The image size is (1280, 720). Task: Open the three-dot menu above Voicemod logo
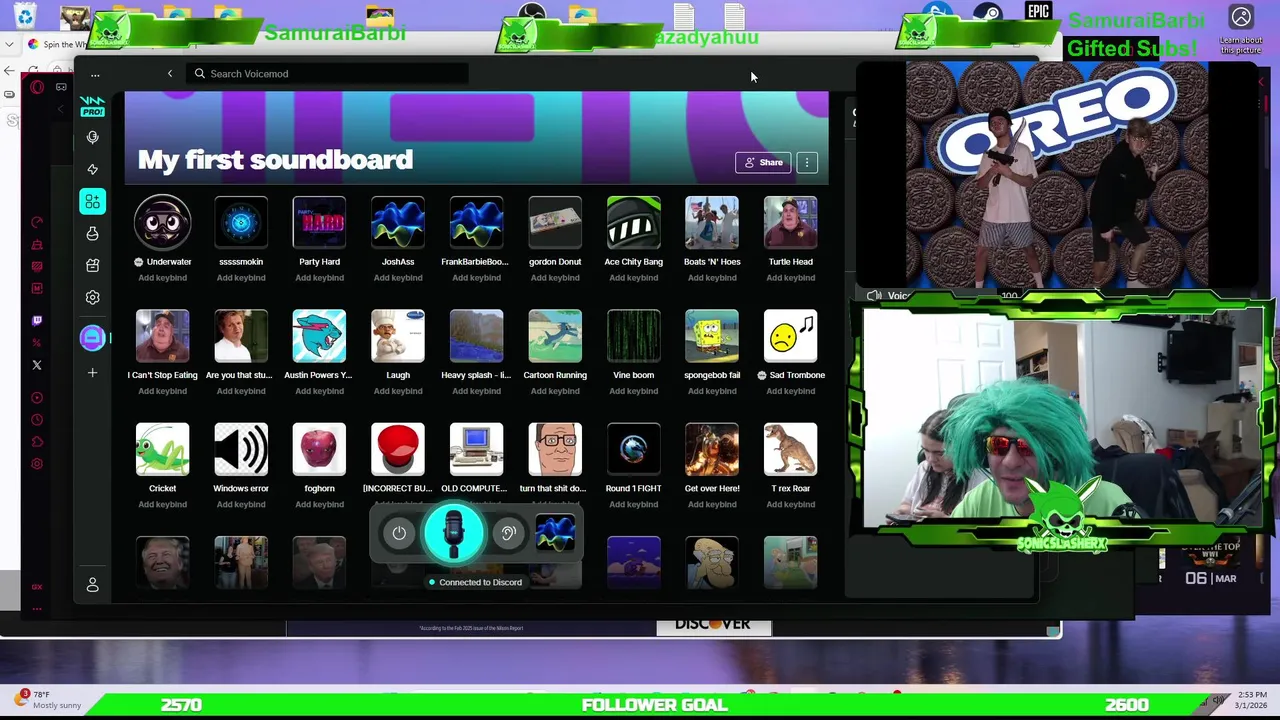95,74
